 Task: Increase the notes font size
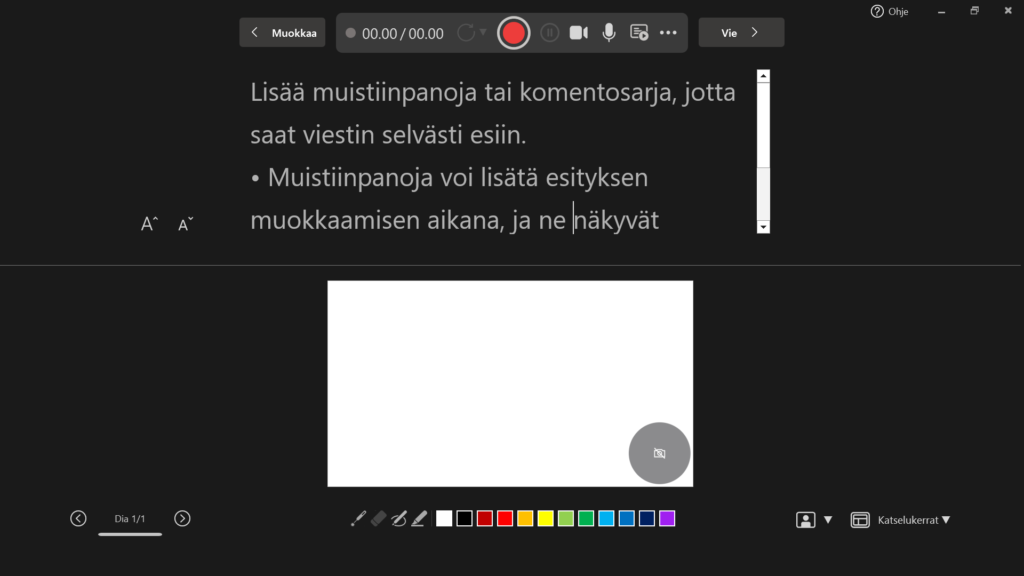point(149,225)
